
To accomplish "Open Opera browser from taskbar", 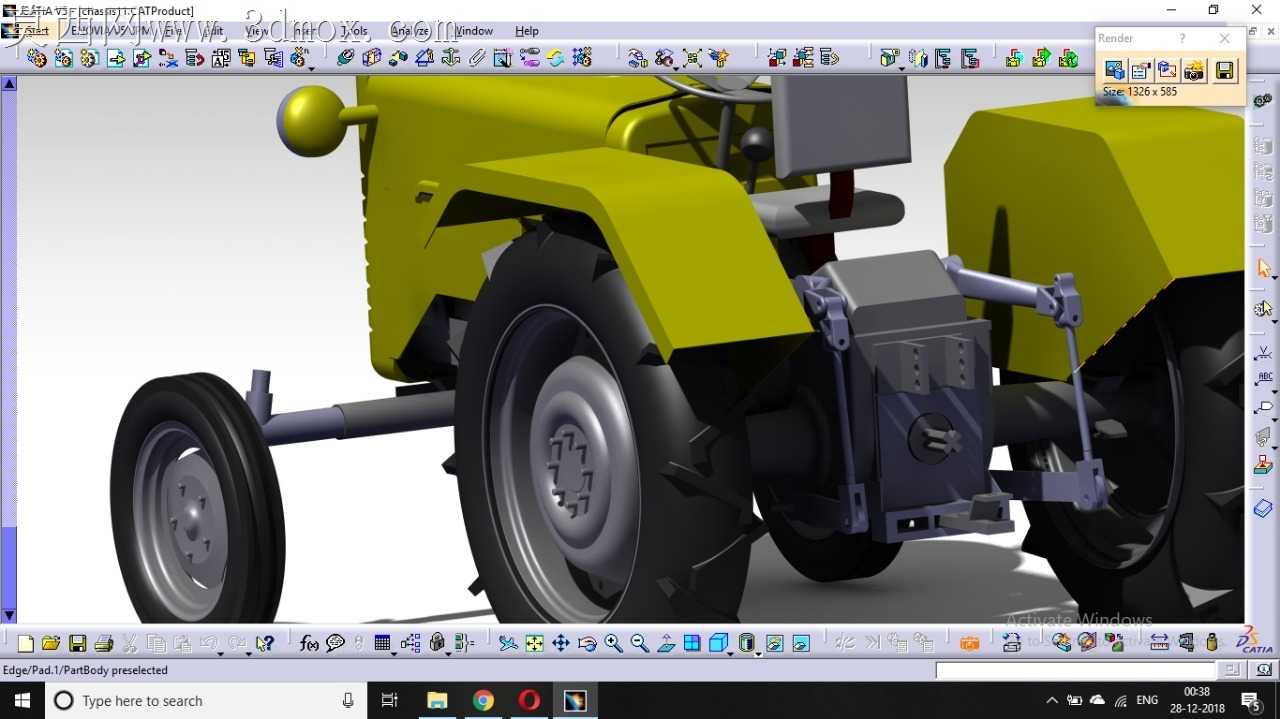I will [x=529, y=700].
